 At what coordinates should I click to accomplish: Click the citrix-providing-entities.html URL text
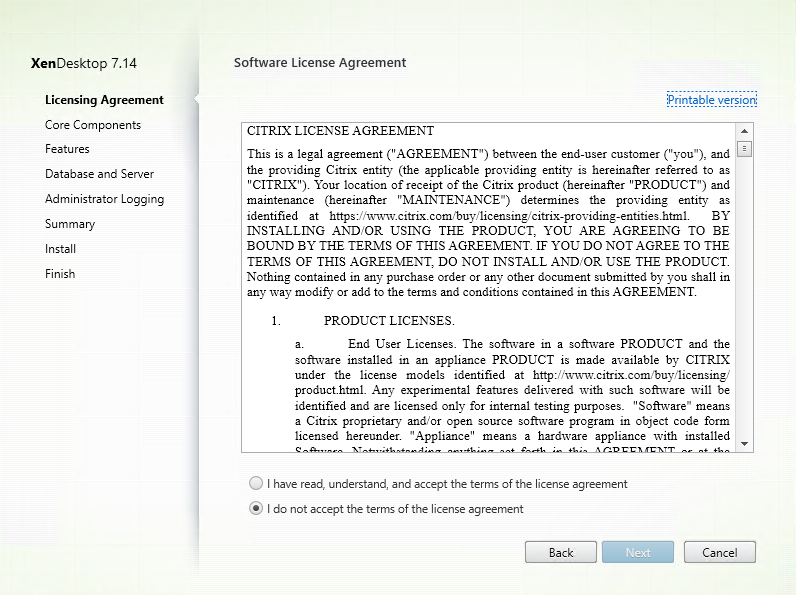pos(509,216)
